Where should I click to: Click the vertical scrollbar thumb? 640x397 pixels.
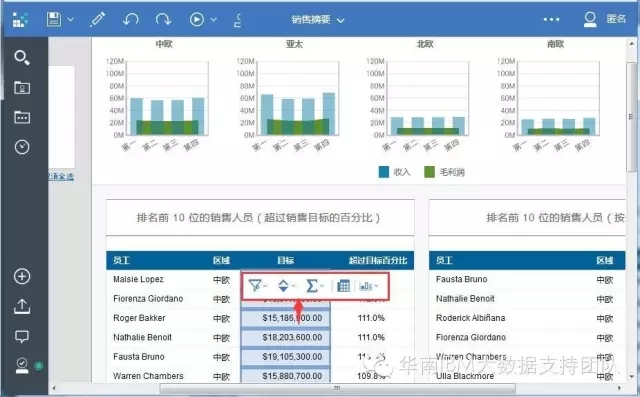pyautogui.click(x=631, y=117)
